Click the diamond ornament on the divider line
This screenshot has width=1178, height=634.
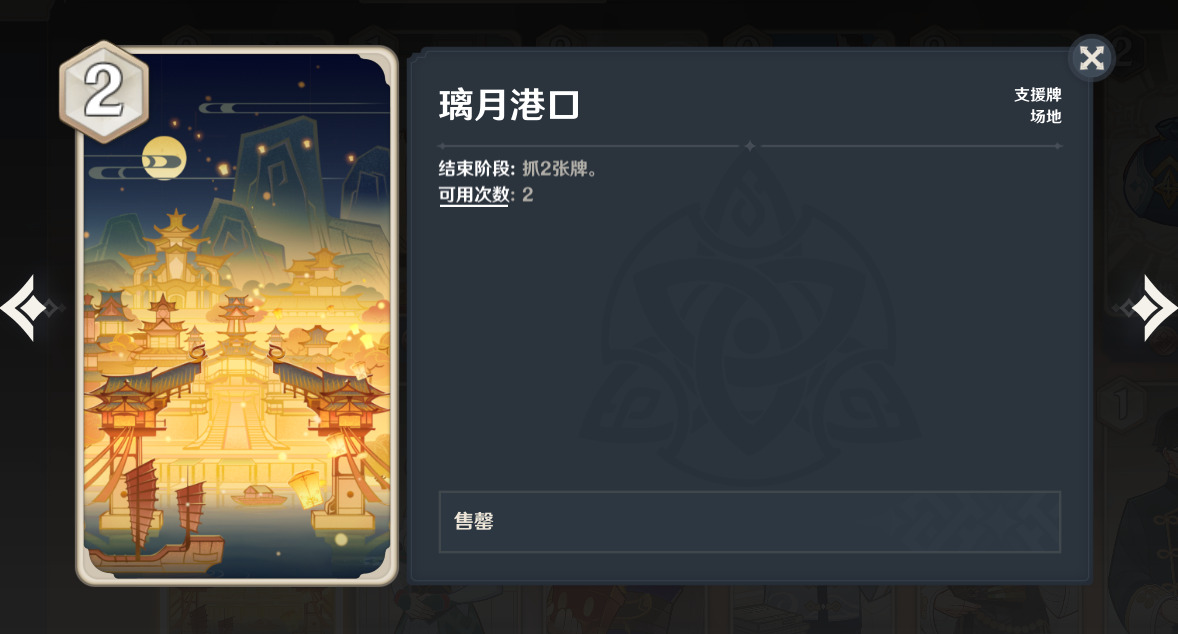click(750, 146)
